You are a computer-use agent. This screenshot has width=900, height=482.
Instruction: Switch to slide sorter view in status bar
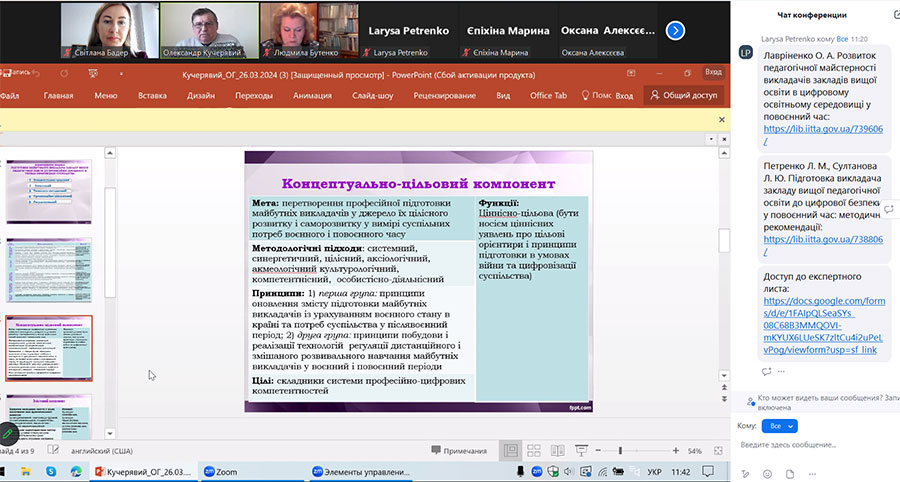tap(535, 452)
